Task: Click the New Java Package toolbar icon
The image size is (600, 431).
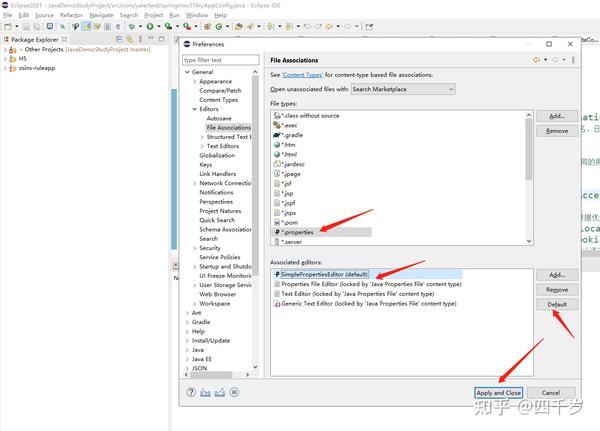Action: pos(207,26)
